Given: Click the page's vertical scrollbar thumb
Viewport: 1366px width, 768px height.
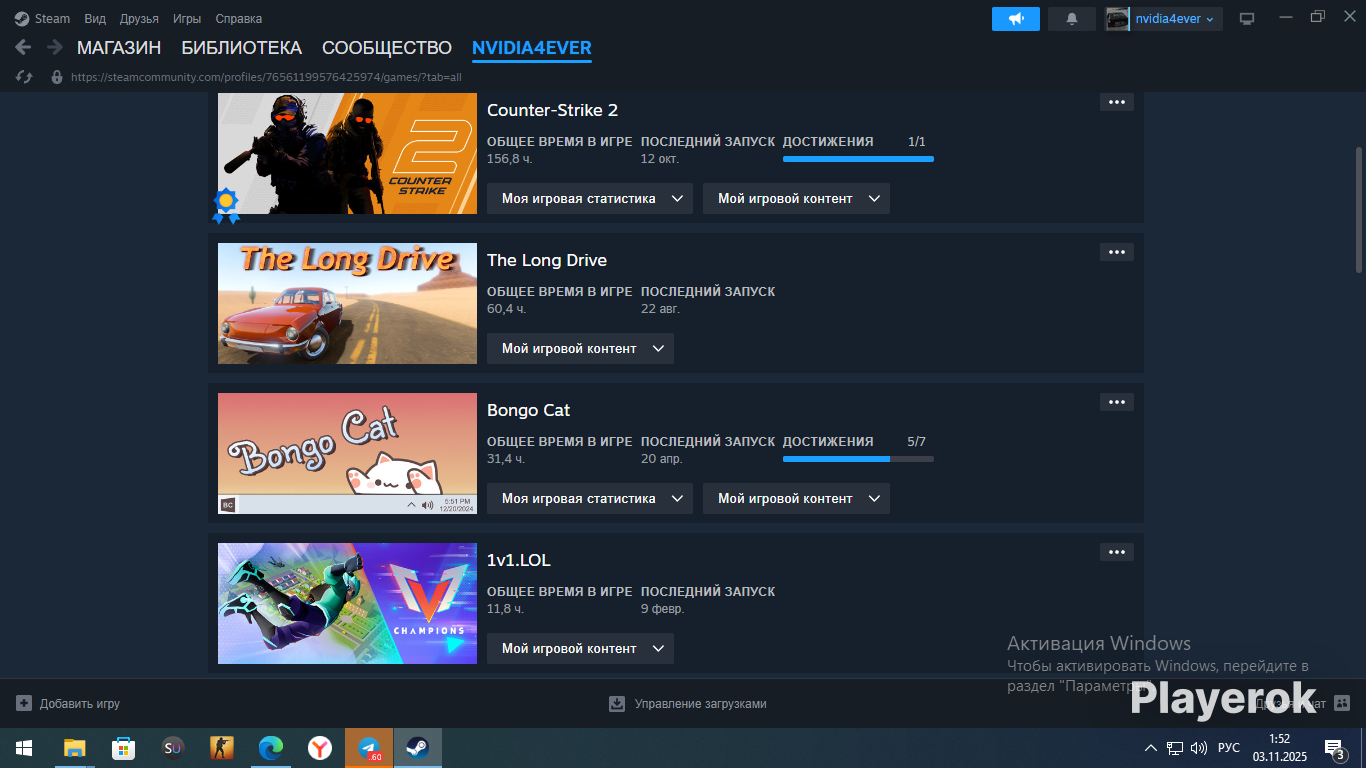Looking at the screenshot, I should pos(1358,210).
